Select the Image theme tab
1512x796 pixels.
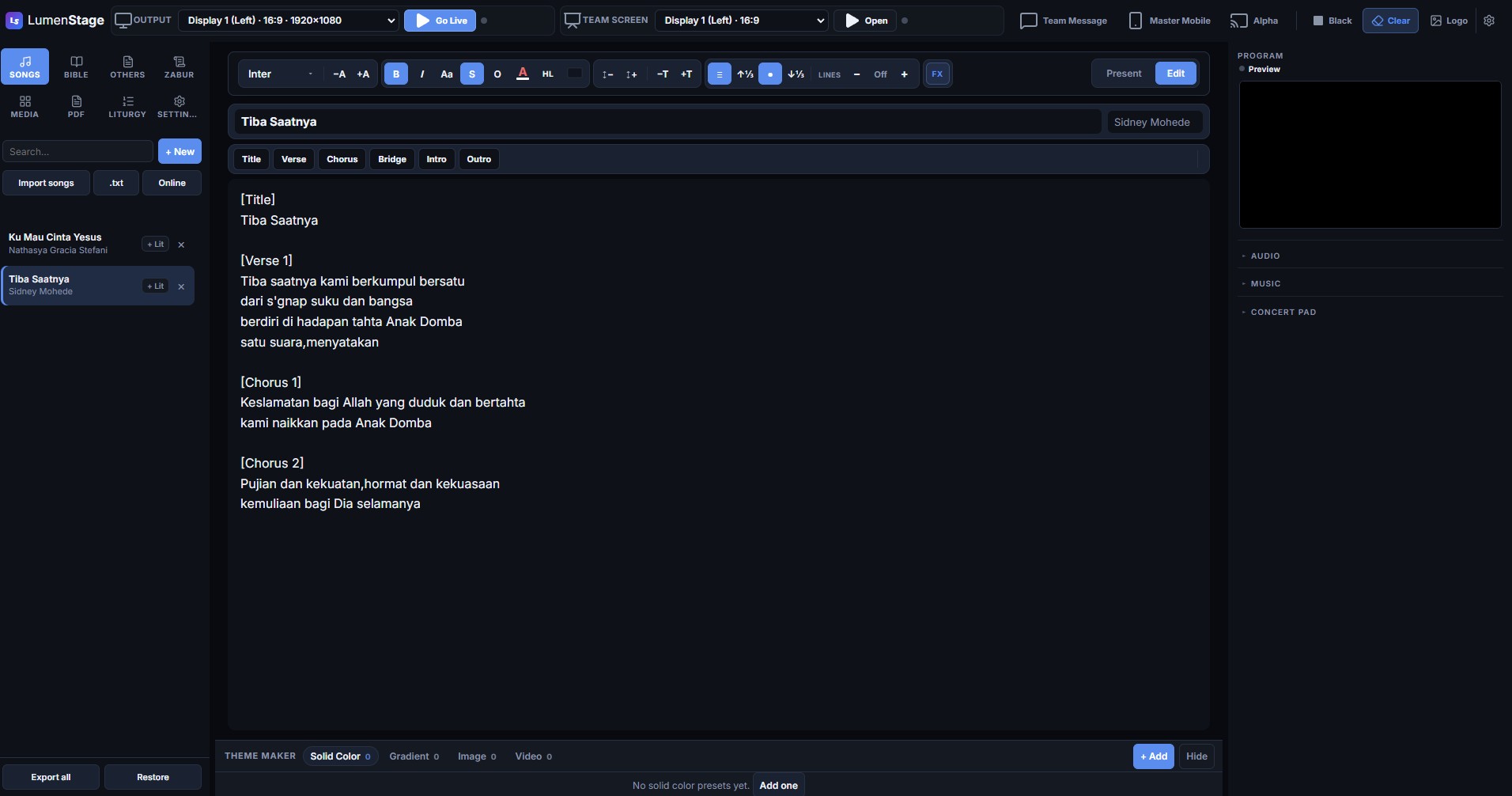[477, 756]
